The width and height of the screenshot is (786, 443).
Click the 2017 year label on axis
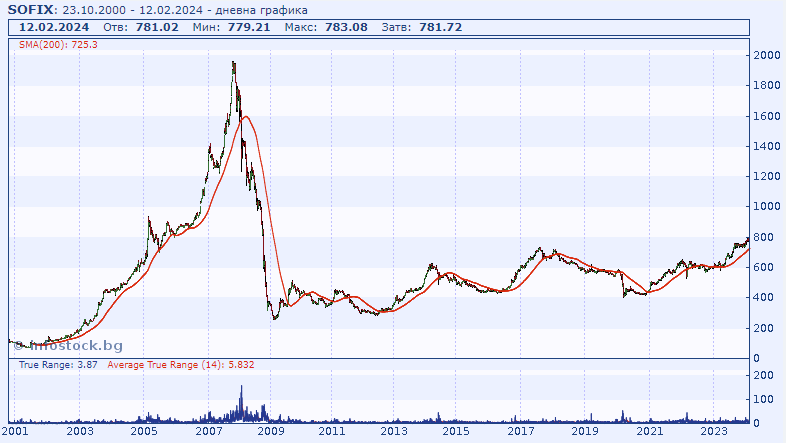[520, 431]
